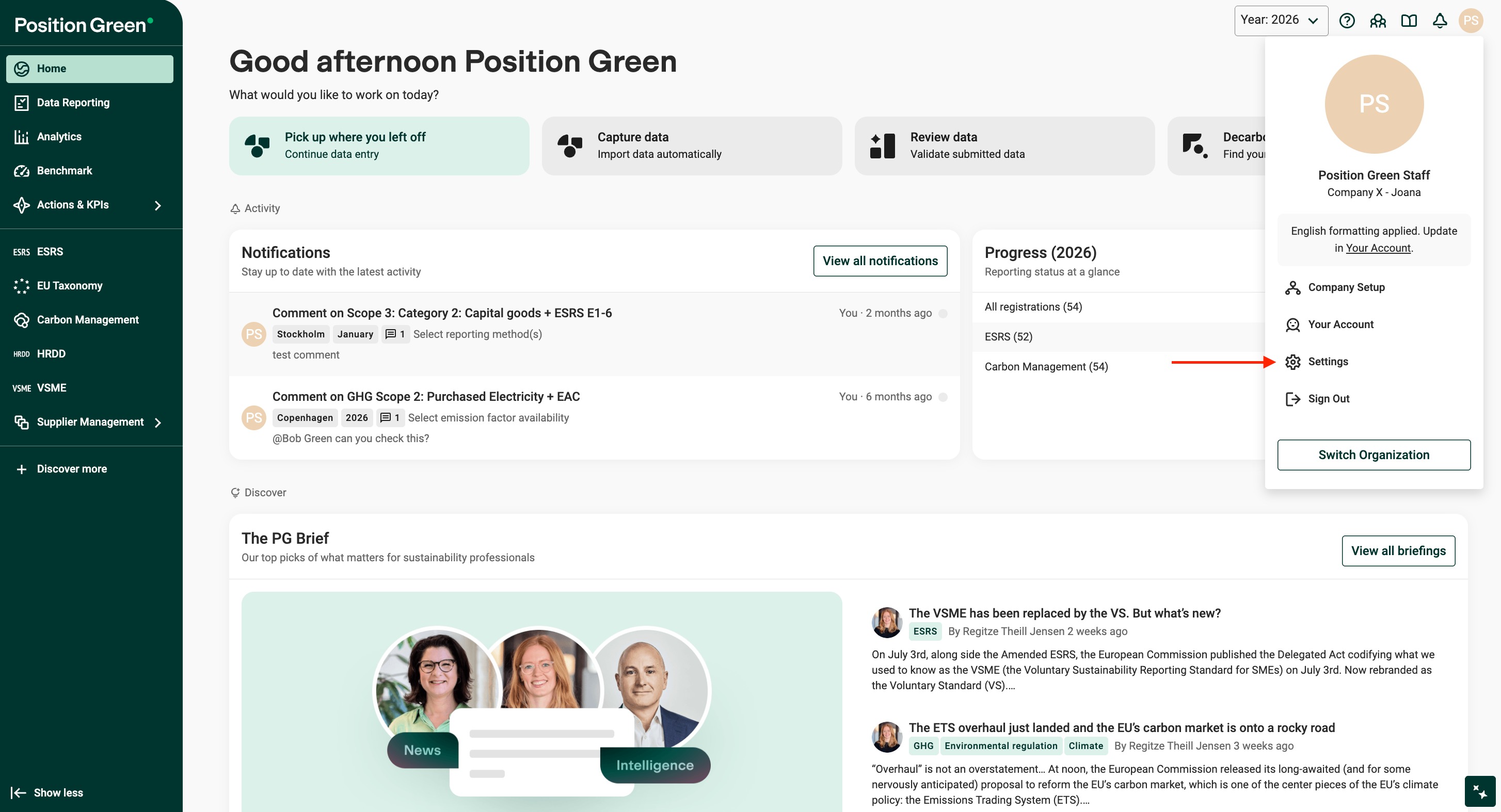This screenshot has width=1501, height=812.
Task: Open the Pick up where you left off card
Action: pyautogui.click(x=379, y=145)
